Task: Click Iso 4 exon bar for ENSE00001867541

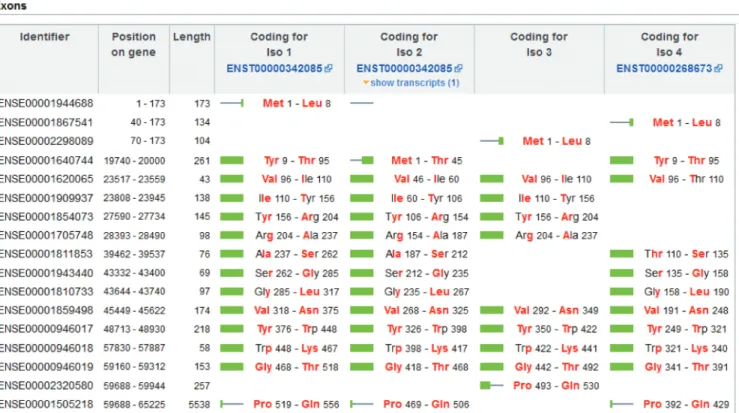Action: click(x=622, y=123)
